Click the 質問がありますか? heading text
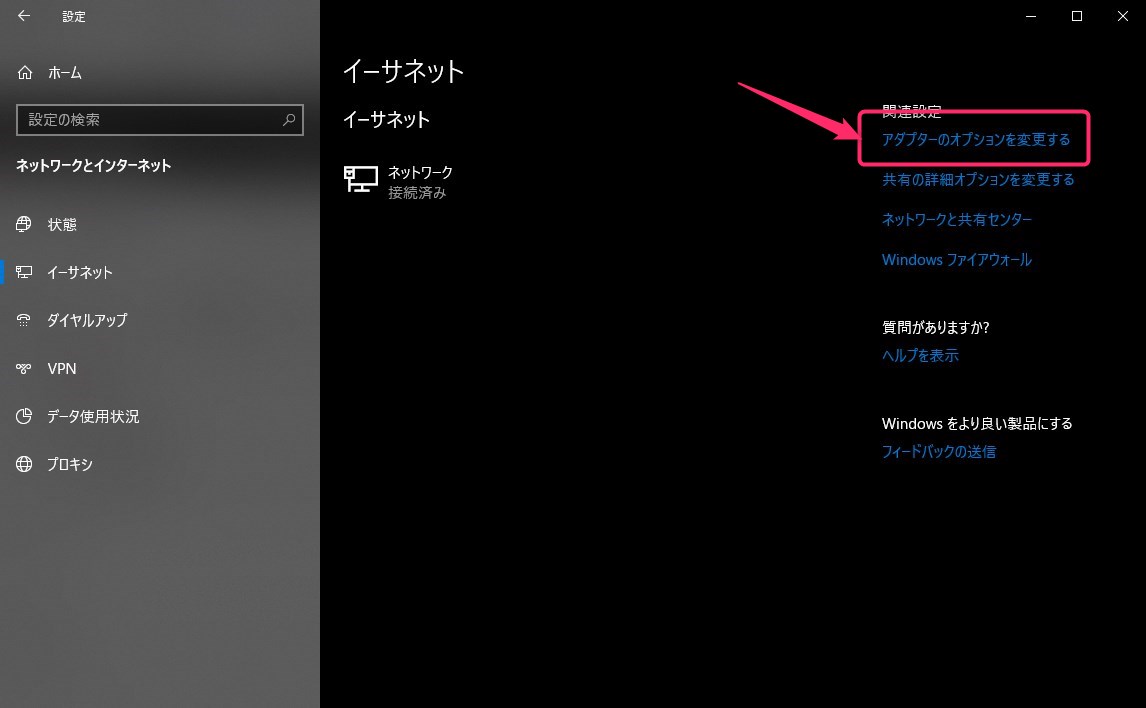Image resolution: width=1146 pixels, height=708 pixels. [936, 327]
